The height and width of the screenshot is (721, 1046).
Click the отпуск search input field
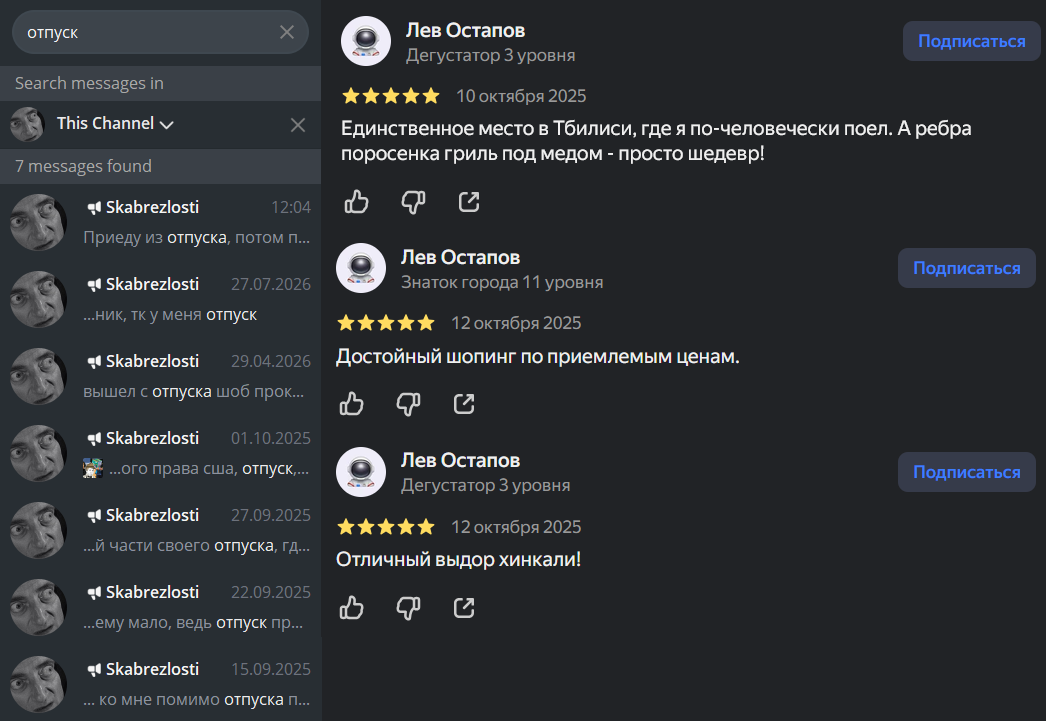click(x=147, y=32)
